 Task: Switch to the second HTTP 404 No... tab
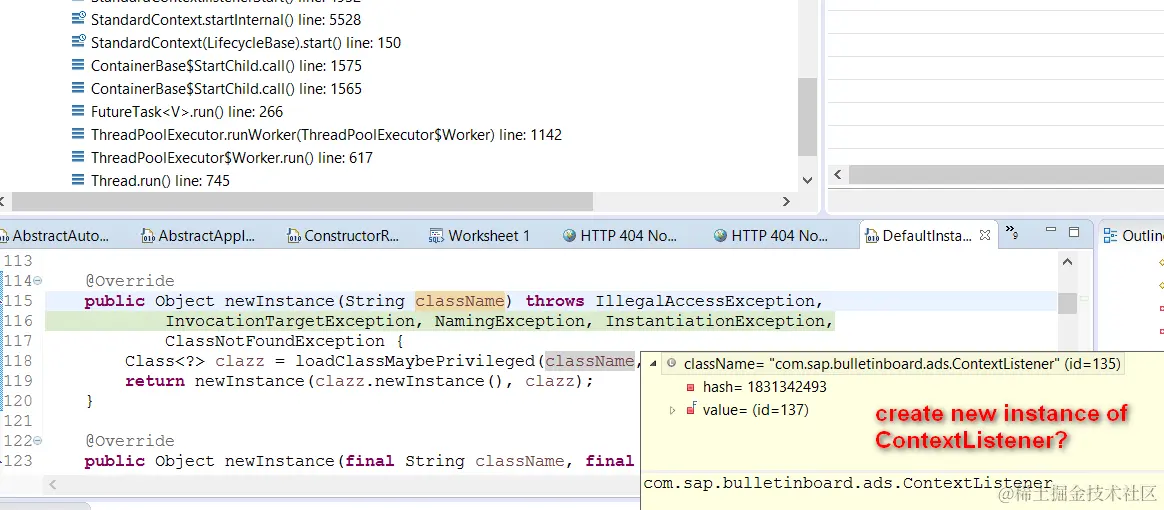tap(771, 236)
